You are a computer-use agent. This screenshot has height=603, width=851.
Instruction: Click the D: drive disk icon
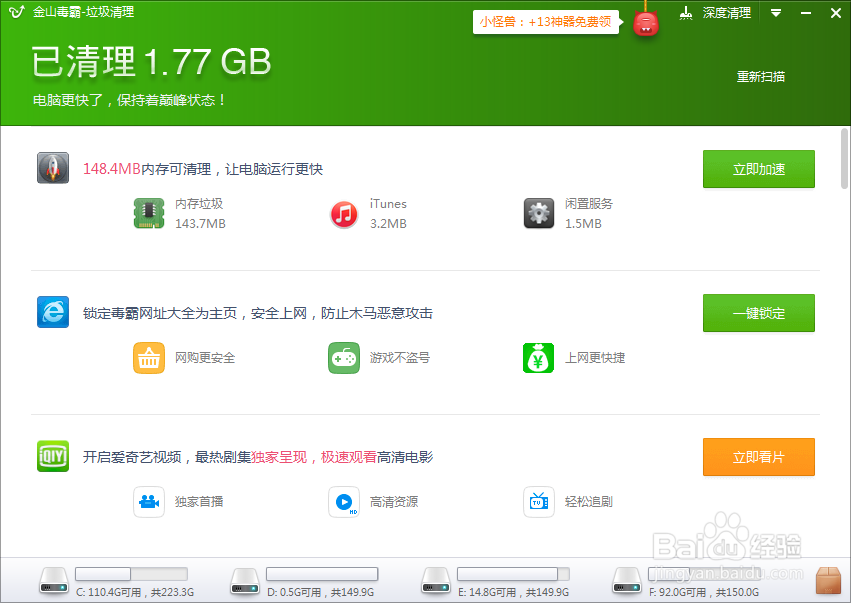pos(245,581)
